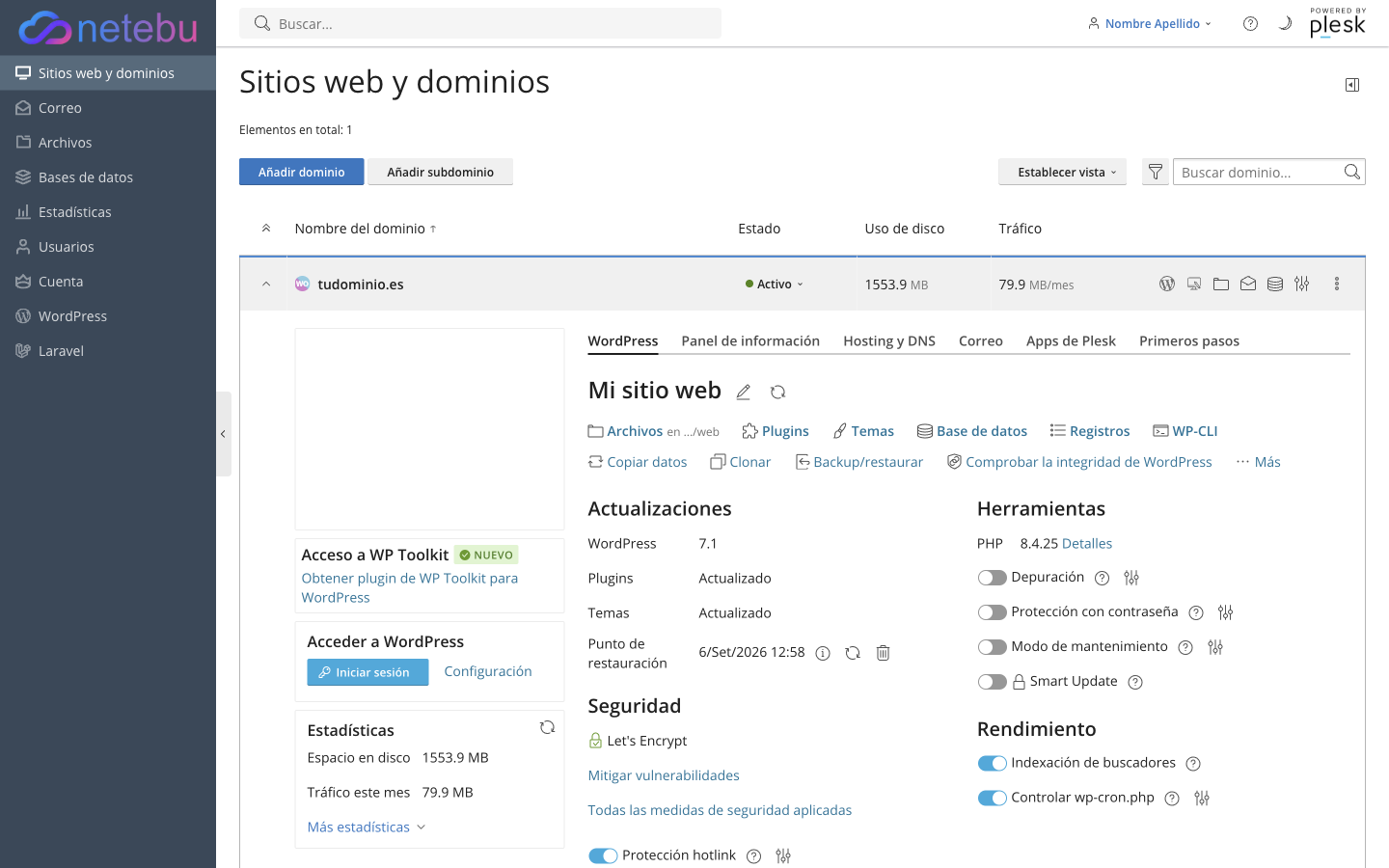This screenshot has height=868, width=1389.
Task: Open PHP Detalles link
Action: [x=1087, y=544]
